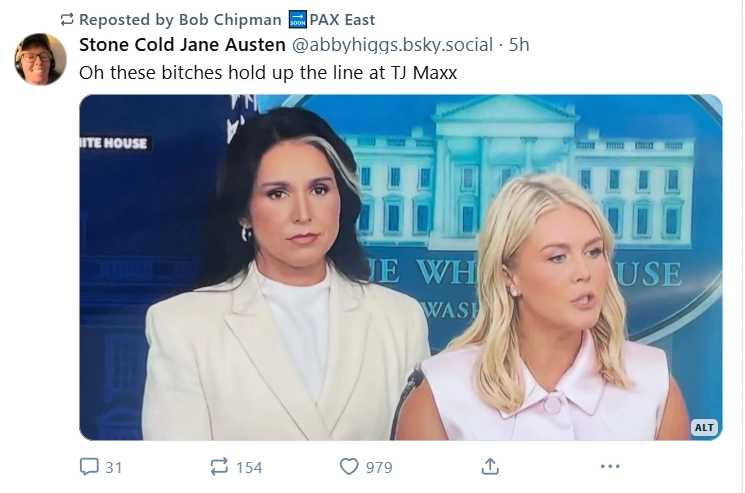Click the repost arrows icon
Viewport: 745px width, 493px height.
[219, 466]
